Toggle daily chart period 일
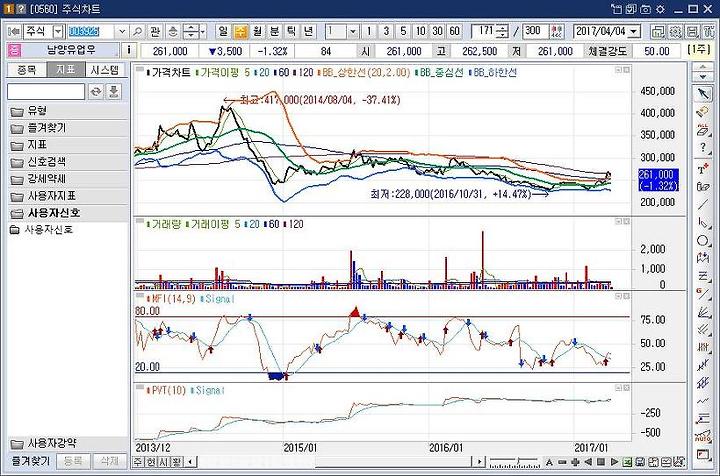720x476 pixels. (x=223, y=31)
